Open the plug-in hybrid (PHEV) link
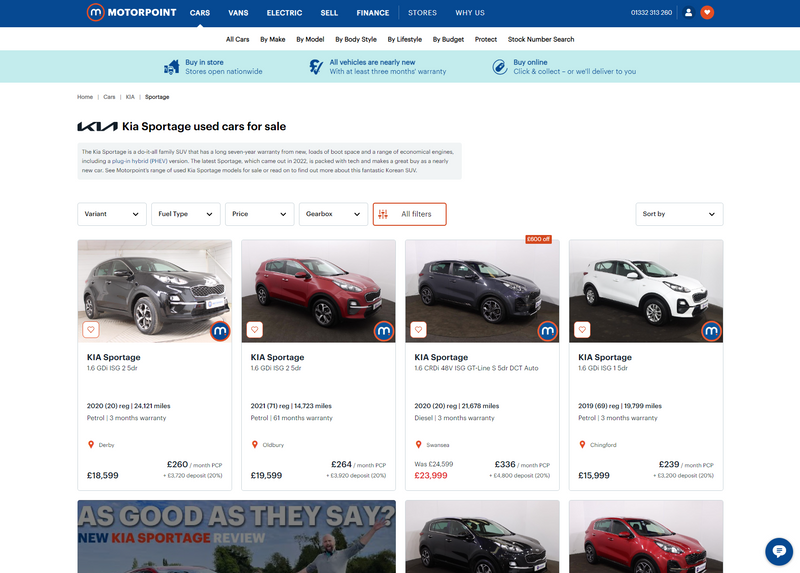 click(139, 161)
